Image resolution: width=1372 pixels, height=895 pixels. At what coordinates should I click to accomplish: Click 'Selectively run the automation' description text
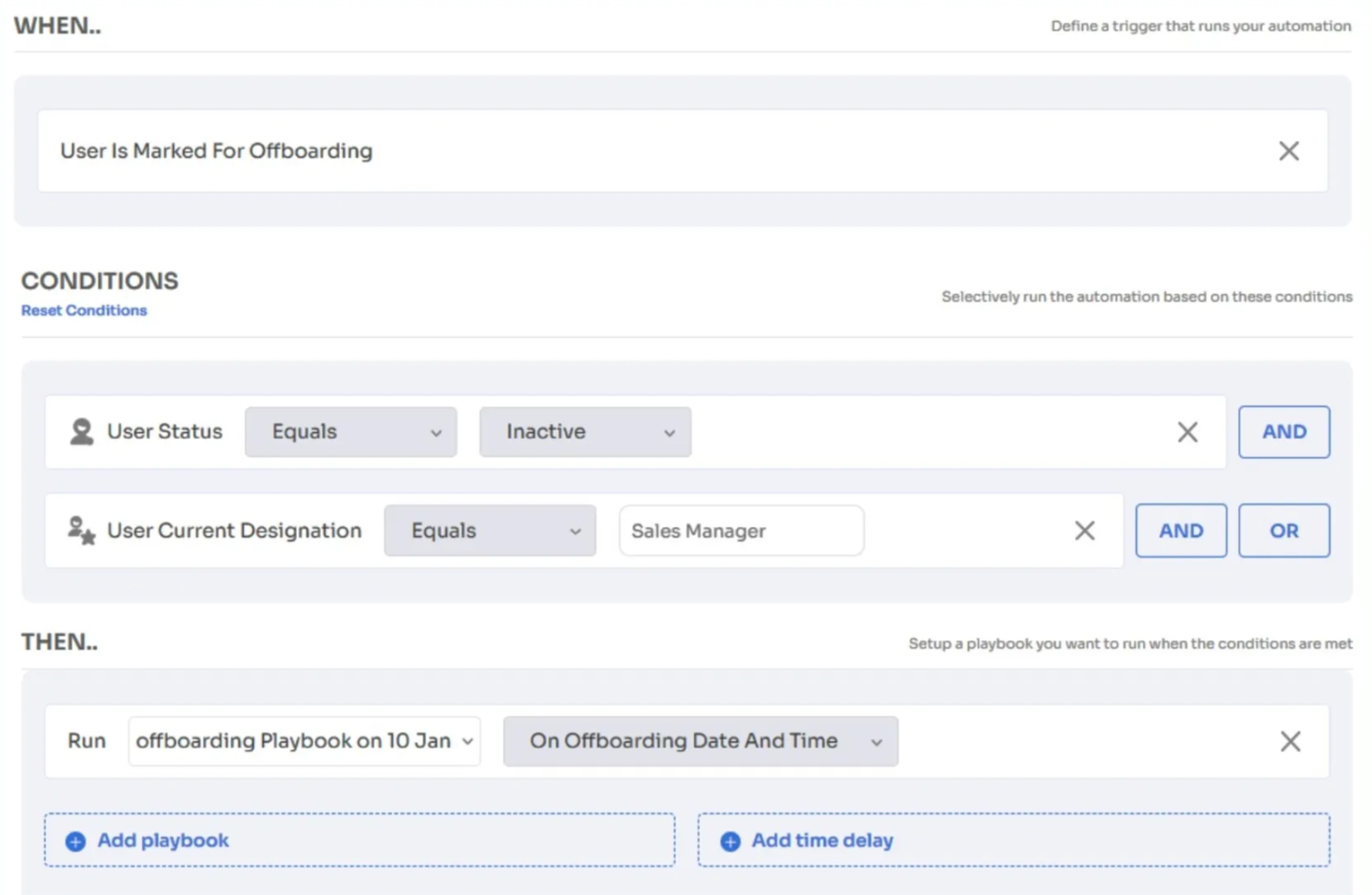point(1147,296)
